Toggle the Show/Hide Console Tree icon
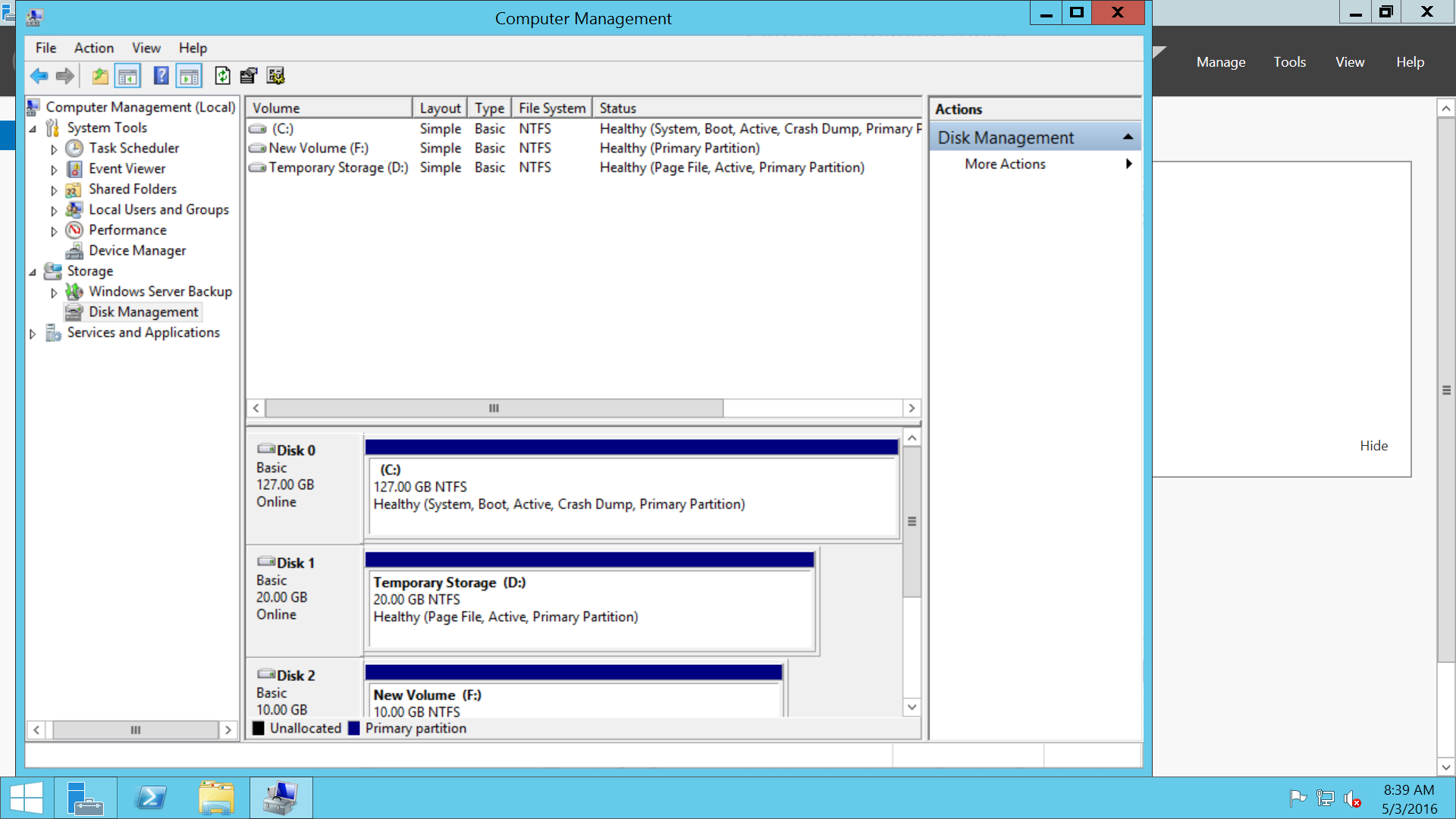 click(x=127, y=76)
